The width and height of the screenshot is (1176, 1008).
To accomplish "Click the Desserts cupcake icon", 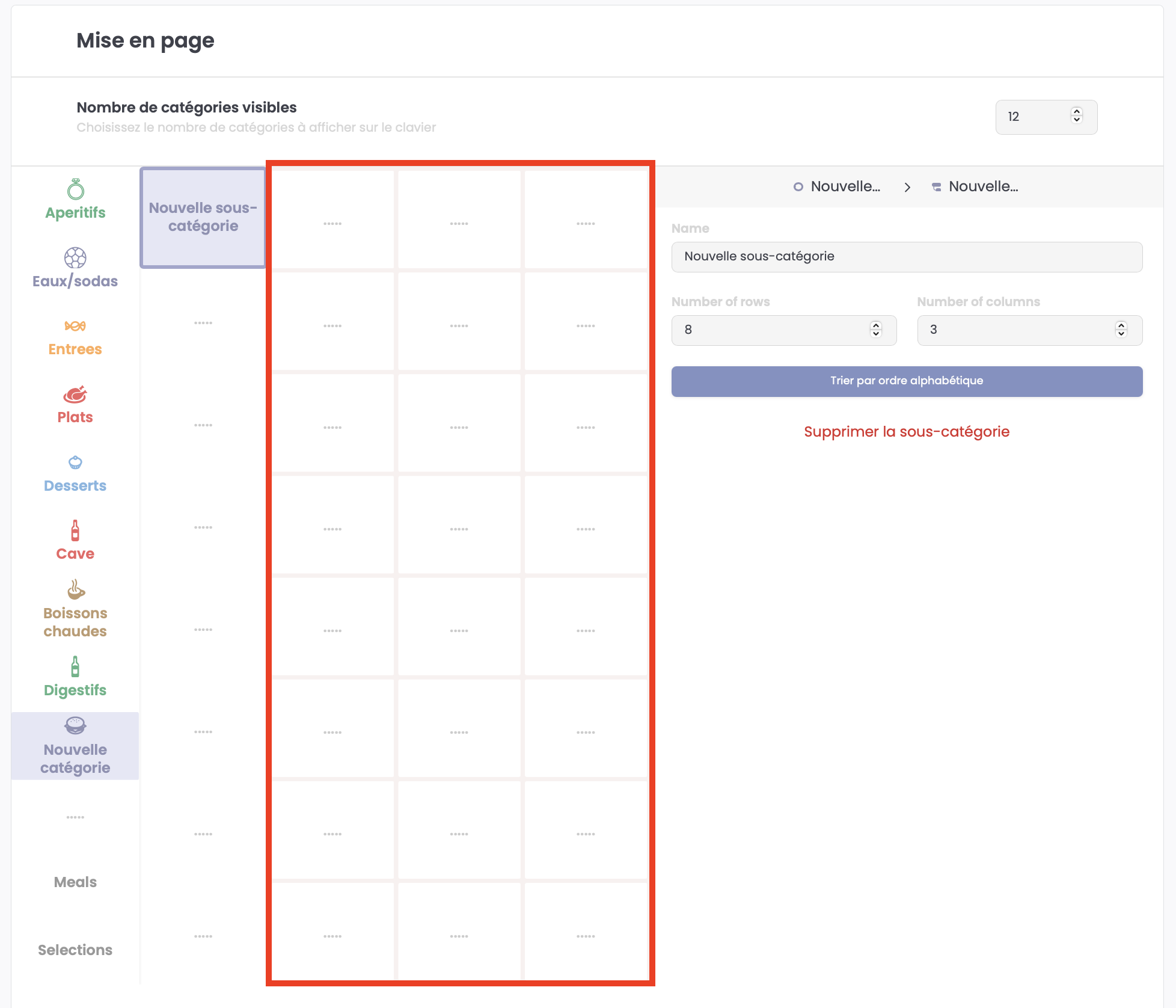I will click(x=75, y=463).
